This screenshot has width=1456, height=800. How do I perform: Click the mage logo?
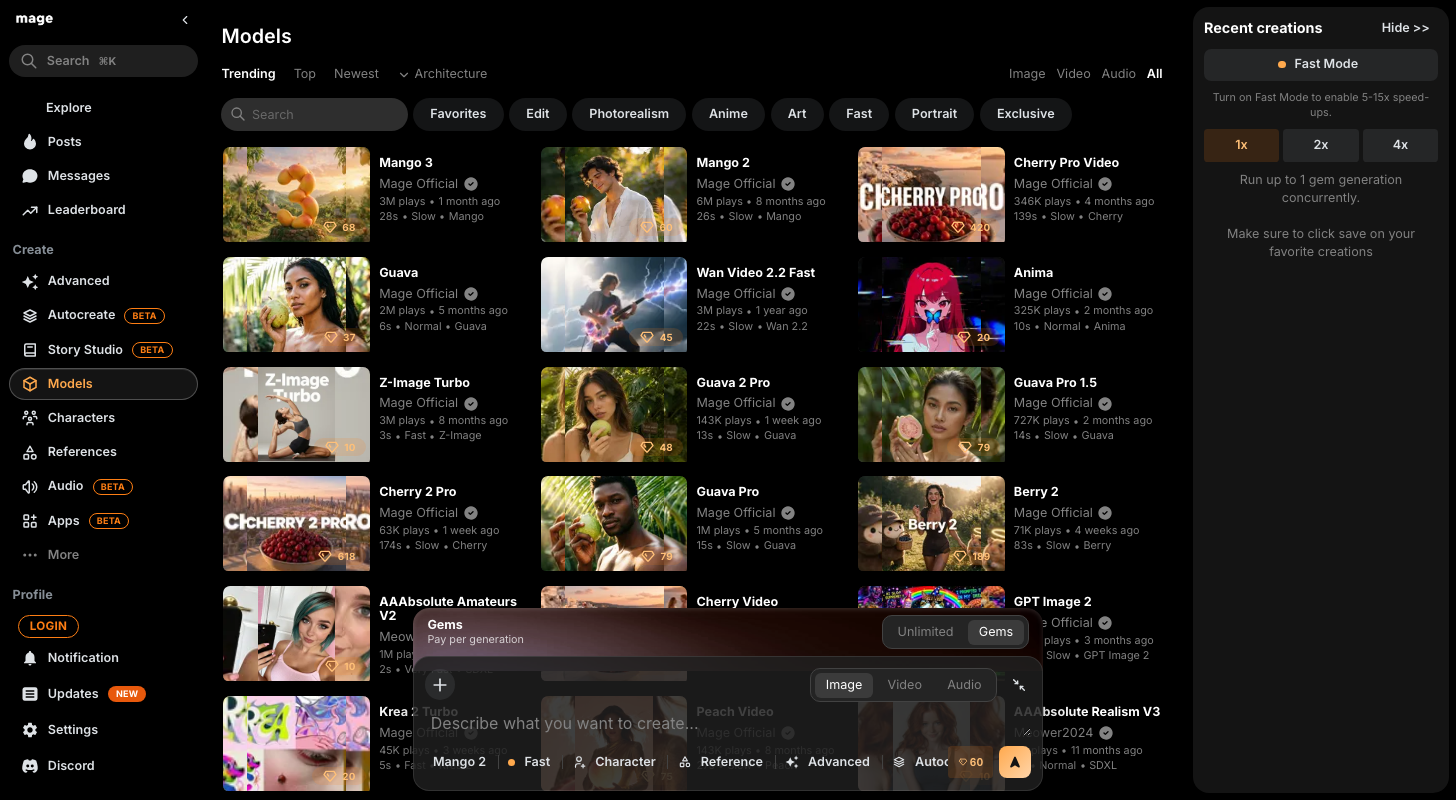tap(34, 19)
